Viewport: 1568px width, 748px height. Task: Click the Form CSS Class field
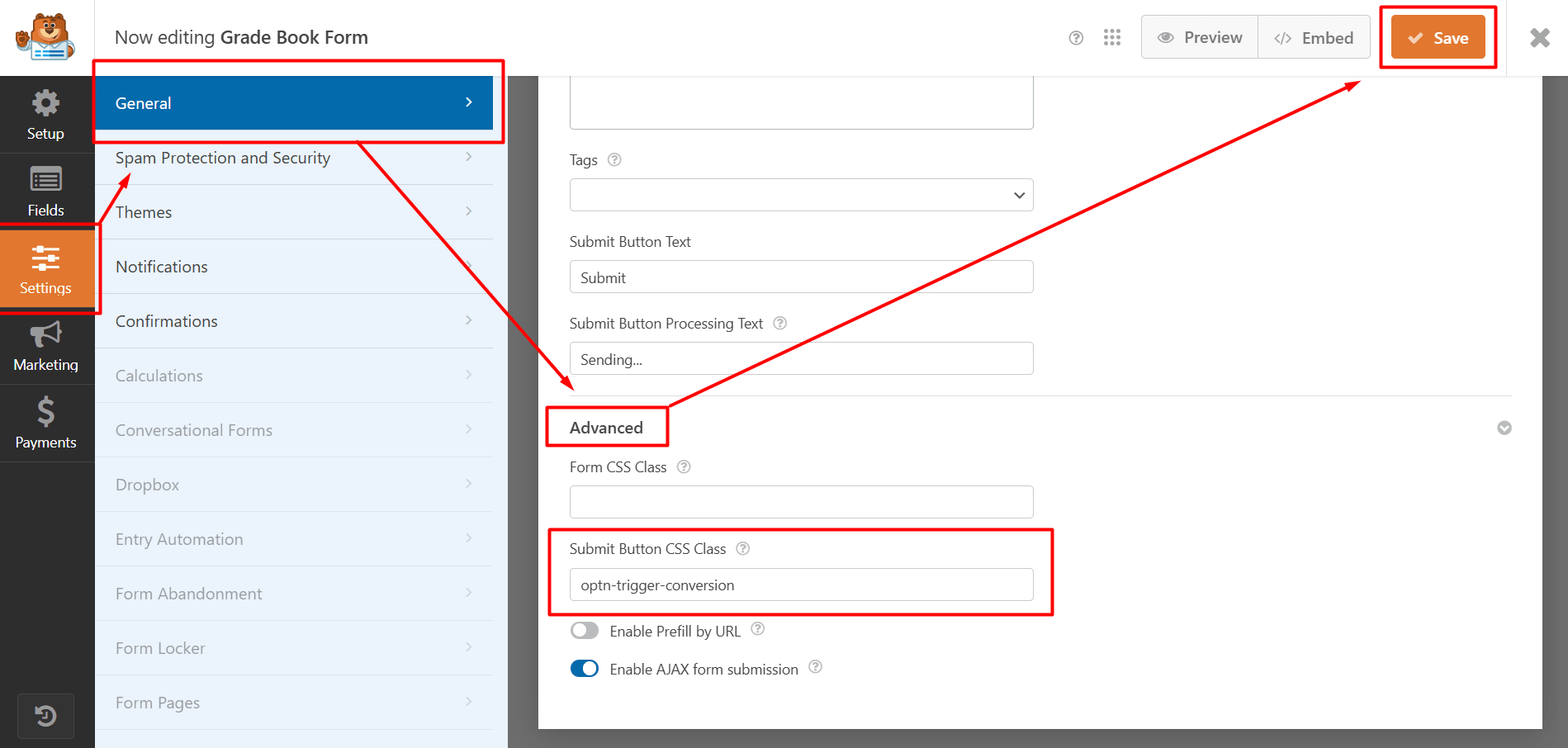click(801, 502)
